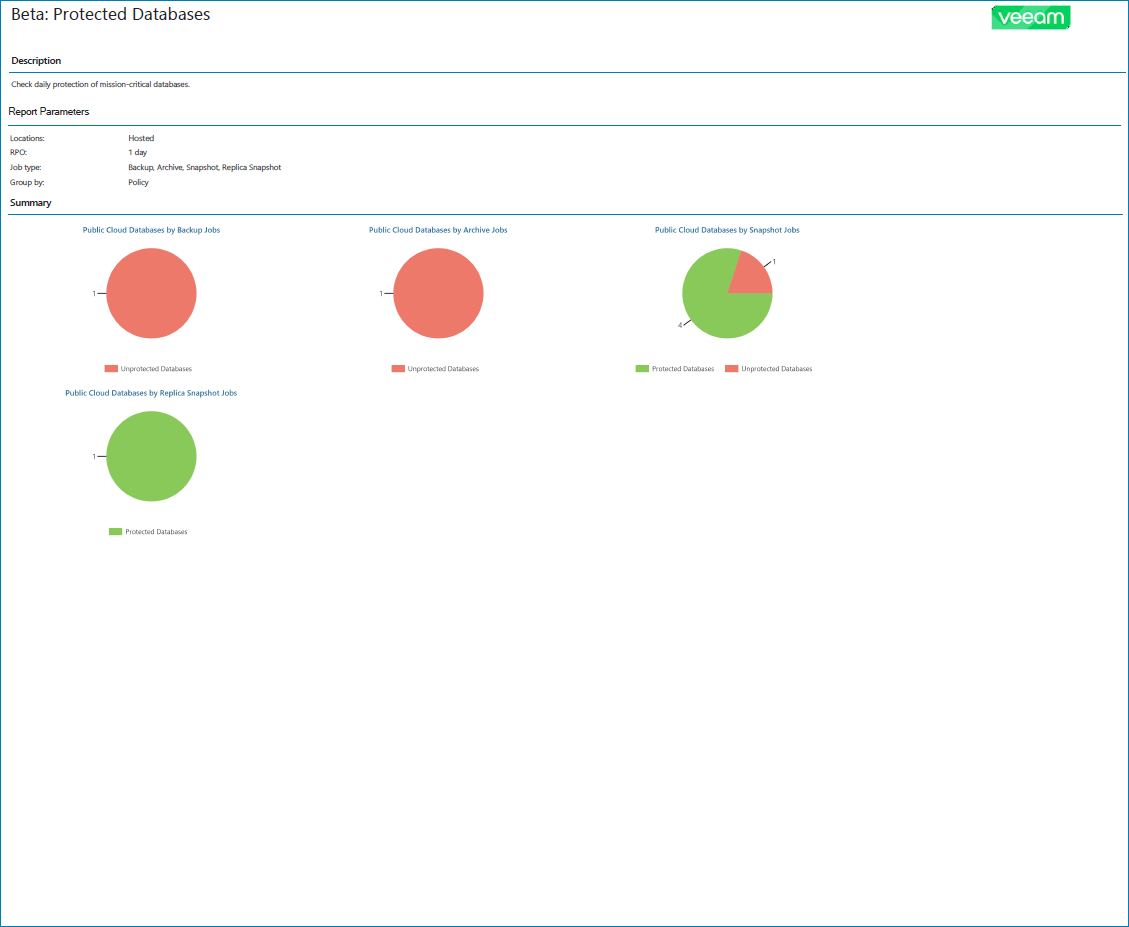This screenshot has width=1129, height=927.
Task: Click the 'RPO:' parameter label
Action: [18, 153]
